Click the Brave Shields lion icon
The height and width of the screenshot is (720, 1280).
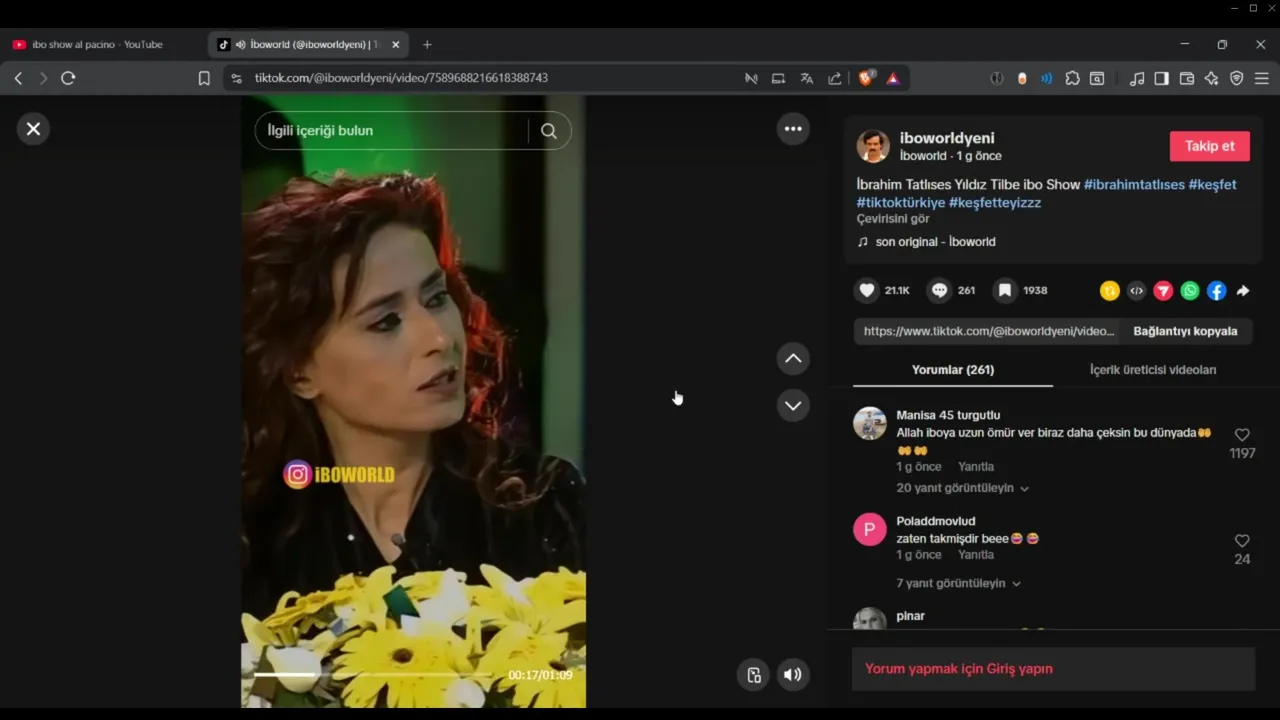coord(866,78)
